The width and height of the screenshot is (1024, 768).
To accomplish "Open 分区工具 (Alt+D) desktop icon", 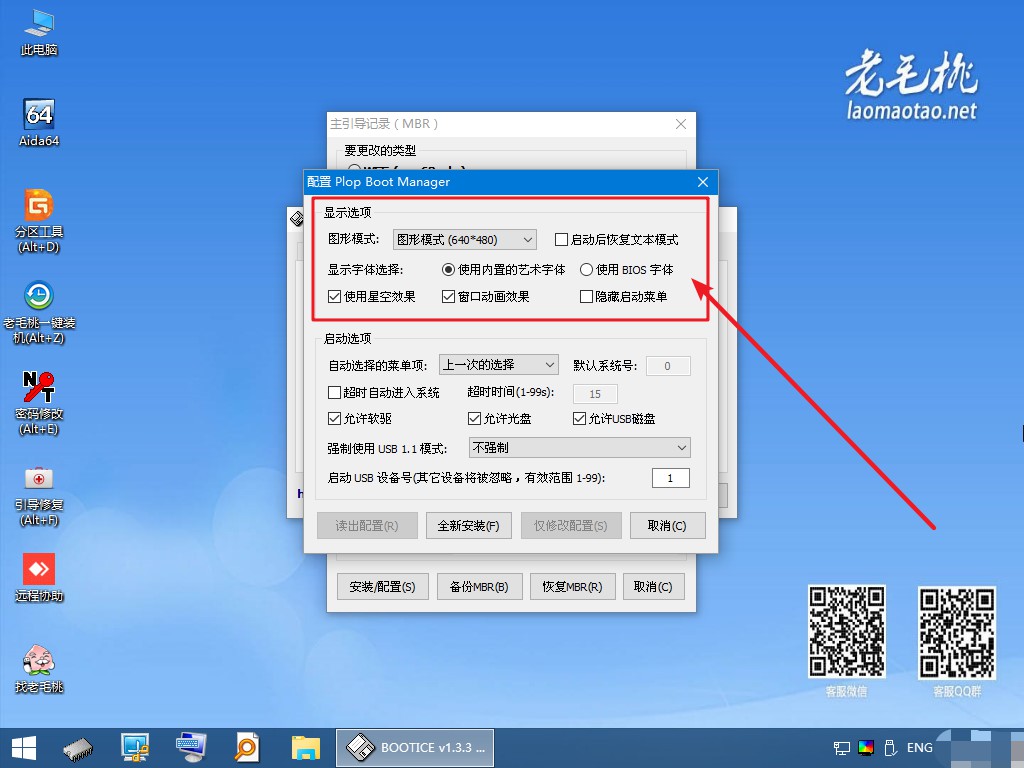I will tap(39, 221).
